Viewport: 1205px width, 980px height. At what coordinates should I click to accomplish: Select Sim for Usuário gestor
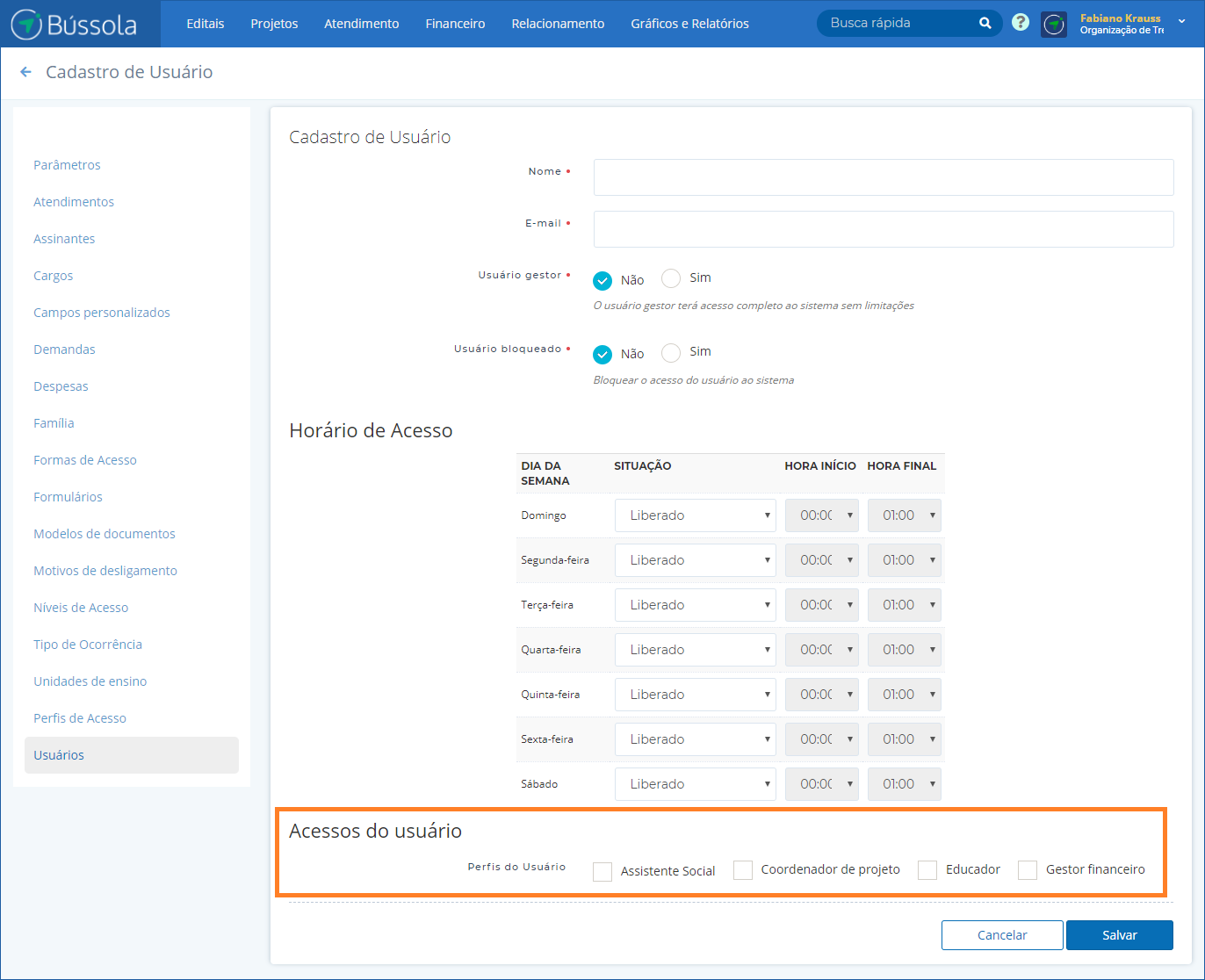point(671,278)
